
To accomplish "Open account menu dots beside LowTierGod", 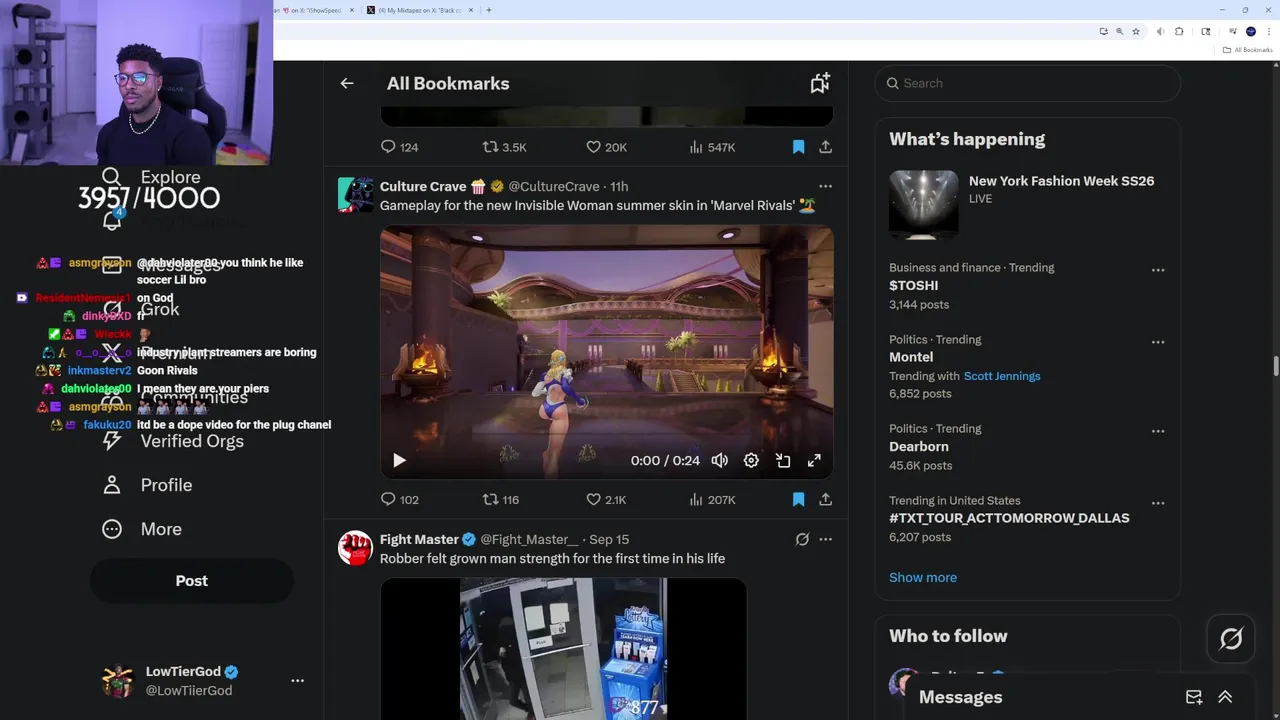I will point(297,681).
